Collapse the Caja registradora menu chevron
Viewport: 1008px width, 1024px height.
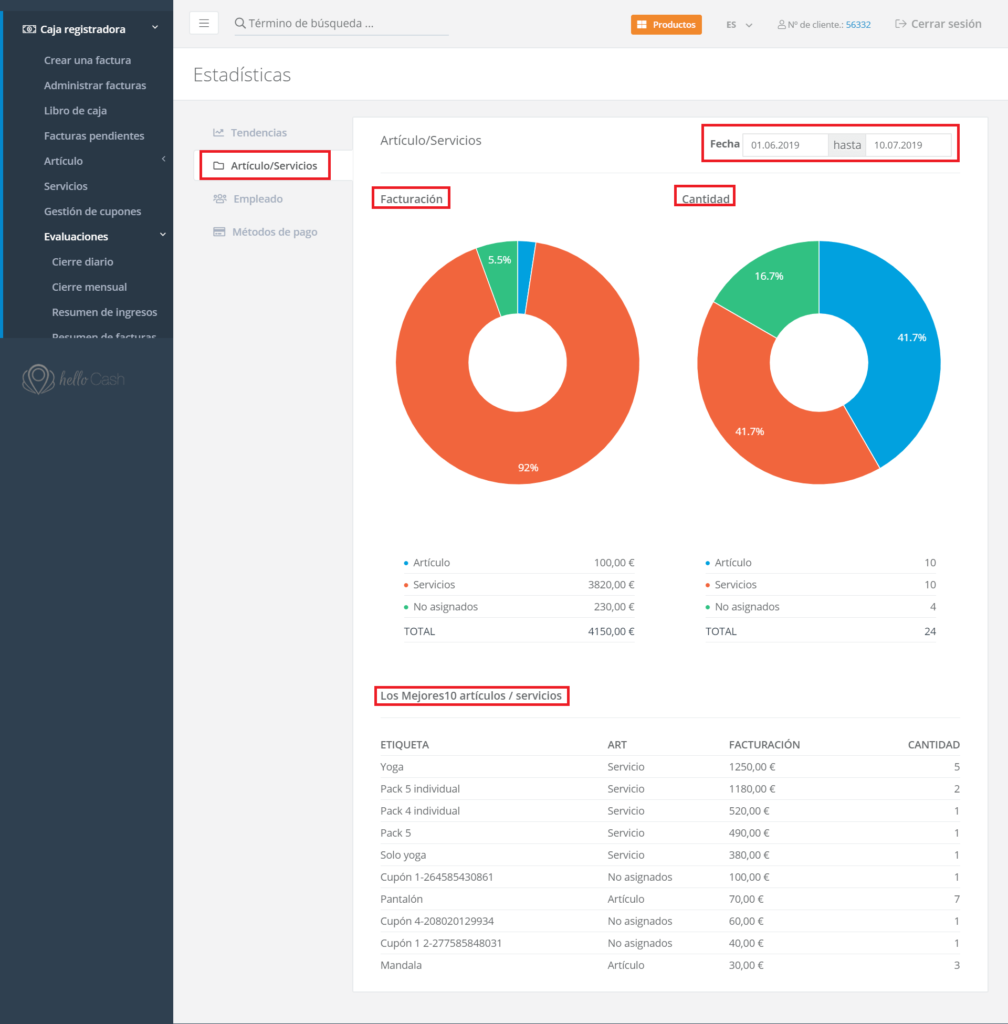(155, 27)
